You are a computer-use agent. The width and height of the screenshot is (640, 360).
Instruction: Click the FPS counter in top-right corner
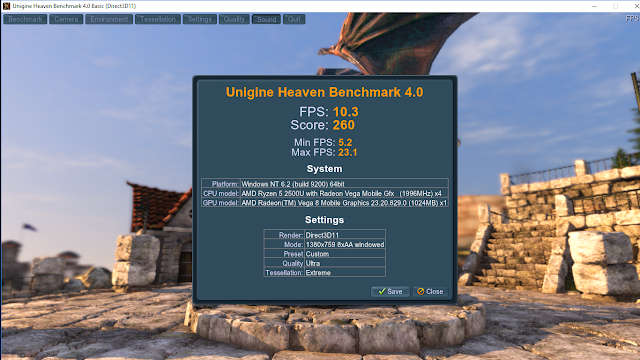633,18
